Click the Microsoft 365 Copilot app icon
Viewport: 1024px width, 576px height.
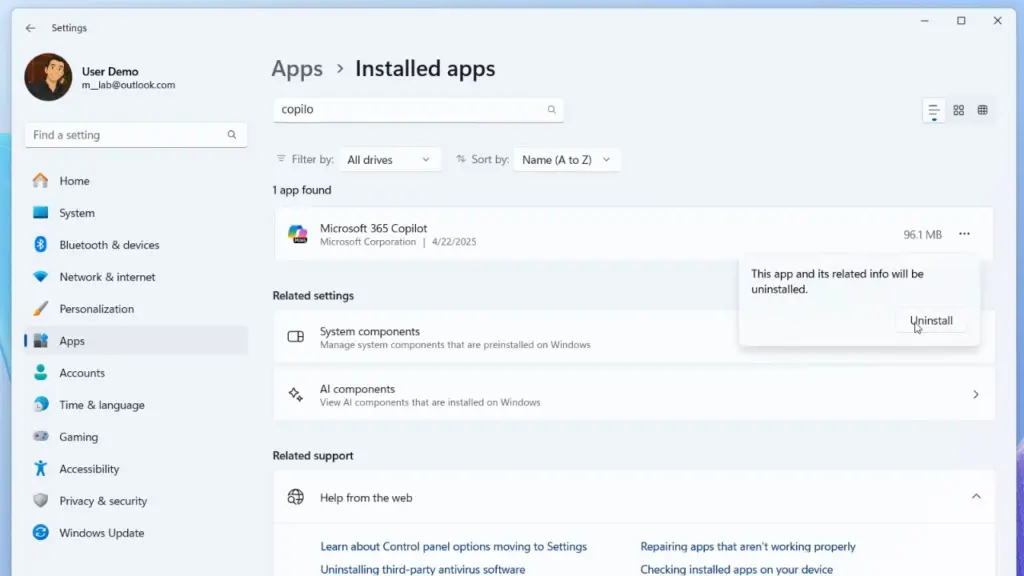[297, 234]
